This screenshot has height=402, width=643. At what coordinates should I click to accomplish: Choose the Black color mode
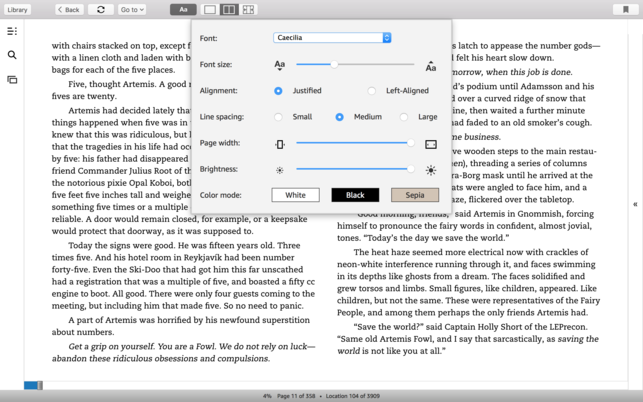tap(355, 195)
